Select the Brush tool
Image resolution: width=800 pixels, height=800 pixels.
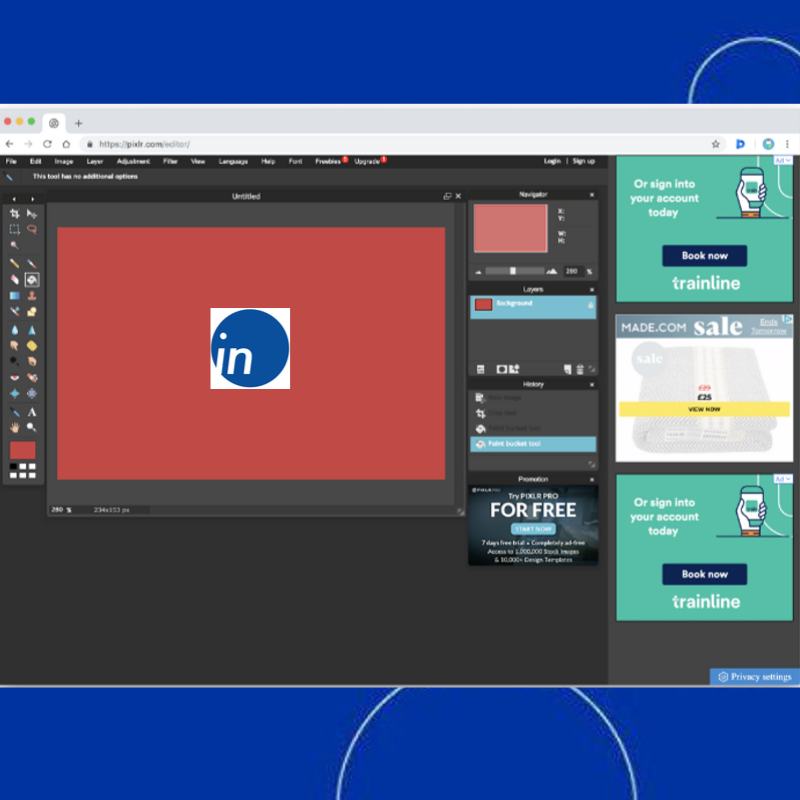32,264
